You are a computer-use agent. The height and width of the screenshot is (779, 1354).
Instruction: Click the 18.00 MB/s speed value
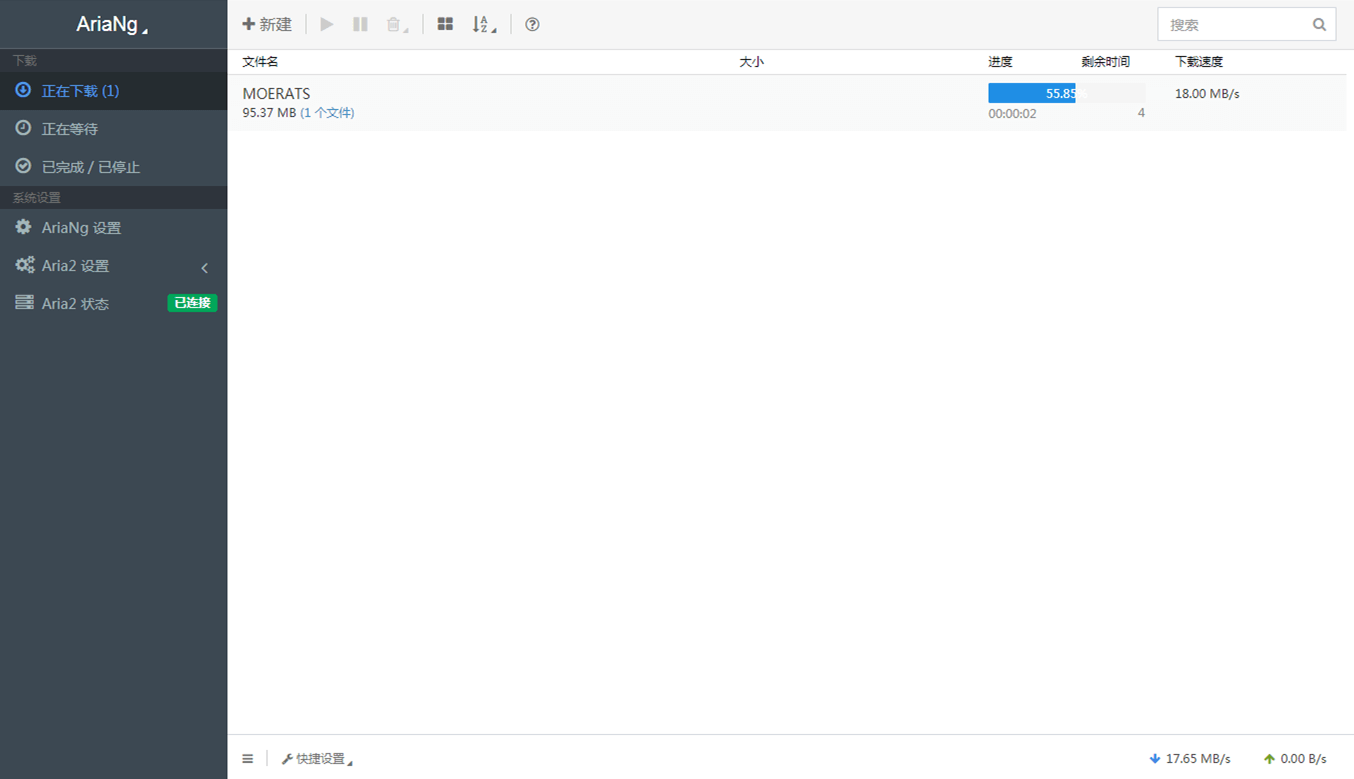[x=1207, y=94]
